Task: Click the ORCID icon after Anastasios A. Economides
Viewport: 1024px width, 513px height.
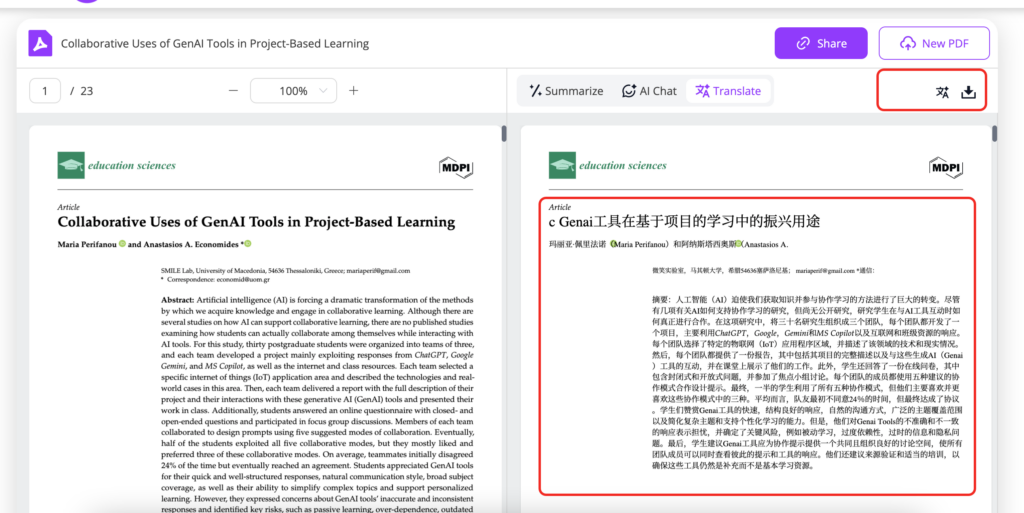Action: point(248,244)
